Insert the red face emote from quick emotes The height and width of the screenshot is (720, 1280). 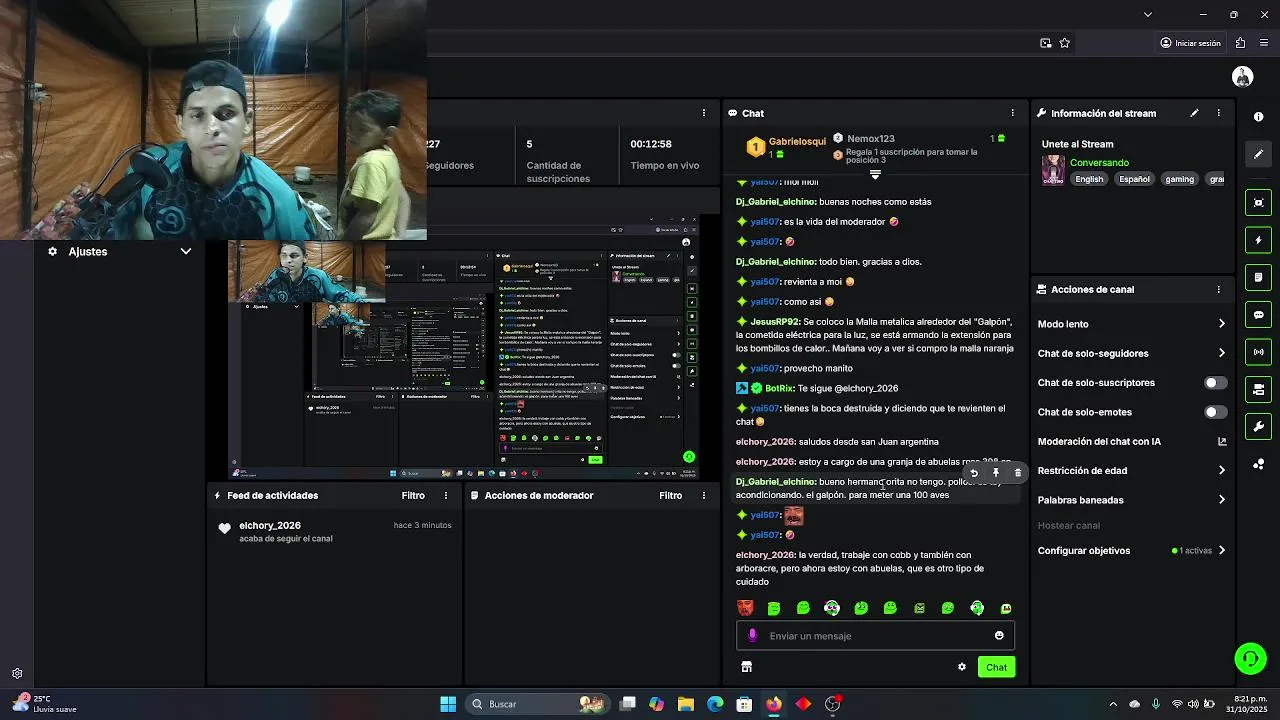pos(745,608)
